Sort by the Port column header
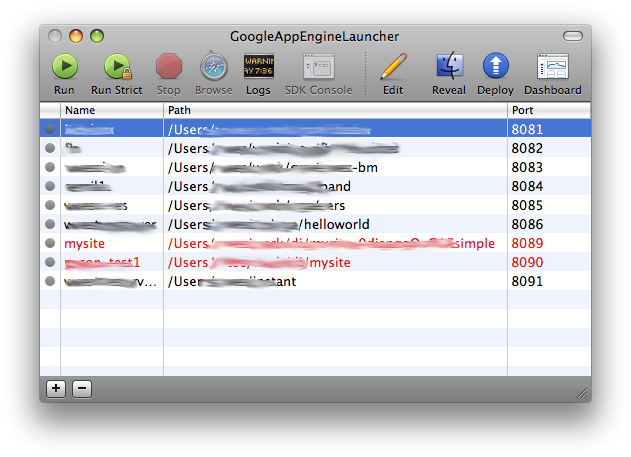This screenshot has height=457, width=631. pyautogui.click(x=548, y=109)
